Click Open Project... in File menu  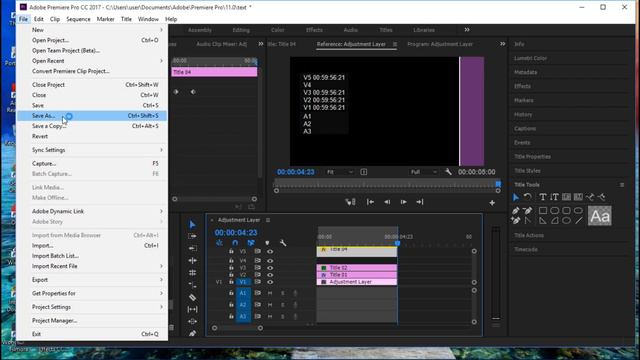point(92,40)
